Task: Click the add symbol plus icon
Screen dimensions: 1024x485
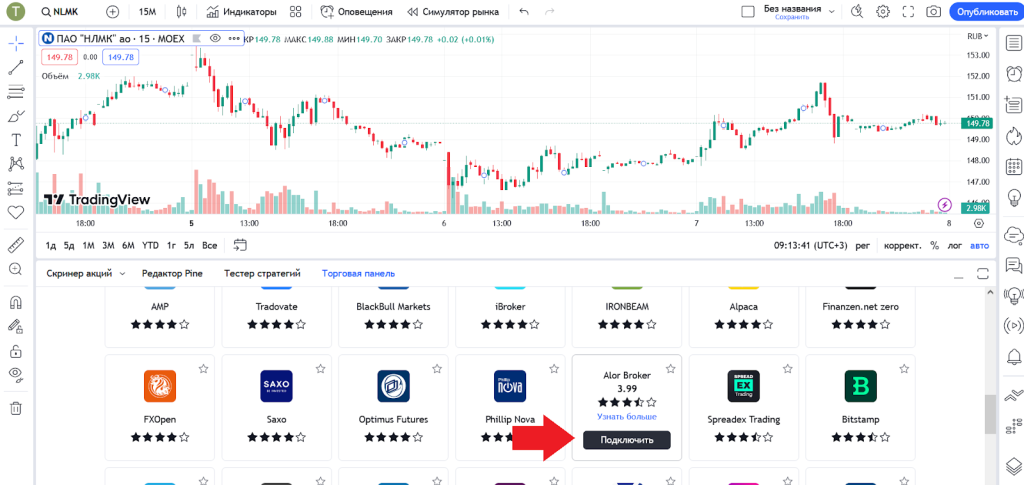Action: [x=112, y=12]
